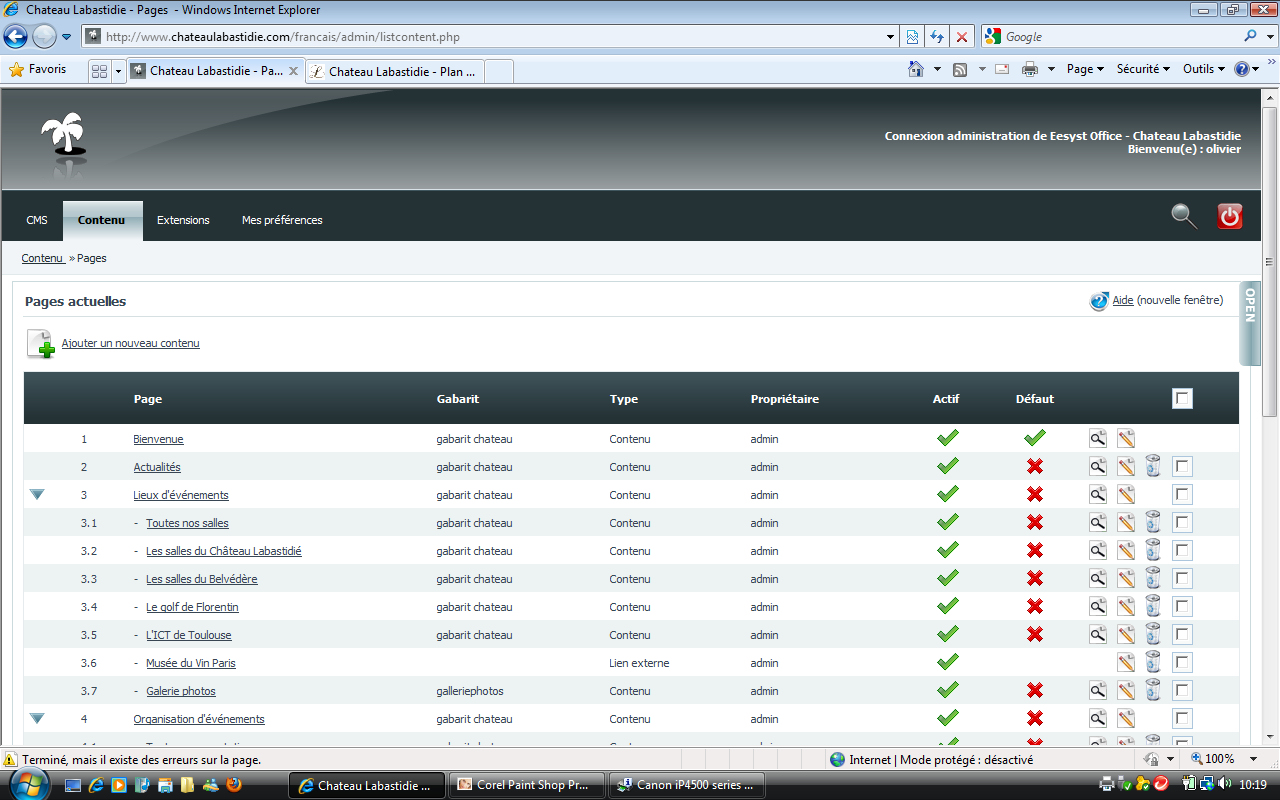Open the Le golf de Florentin link
Image resolution: width=1280 pixels, height=800 pixels.
coord(192,607)
